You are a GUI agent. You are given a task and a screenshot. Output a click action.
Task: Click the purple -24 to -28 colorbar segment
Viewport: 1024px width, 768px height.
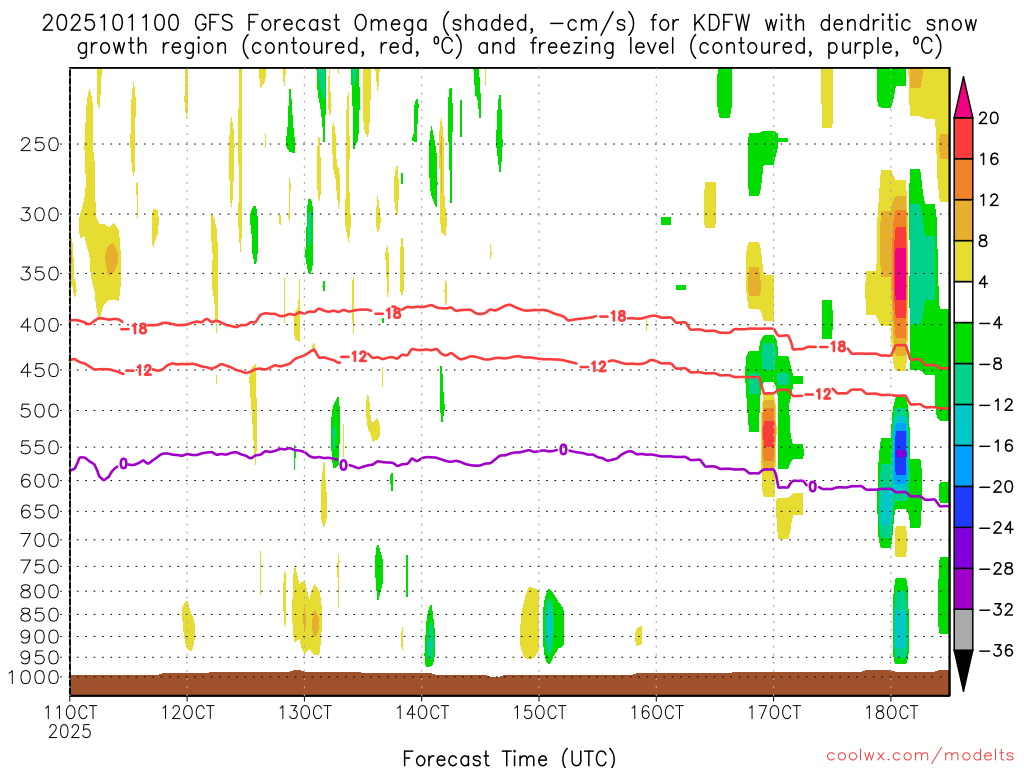click(x=963, y=548)
